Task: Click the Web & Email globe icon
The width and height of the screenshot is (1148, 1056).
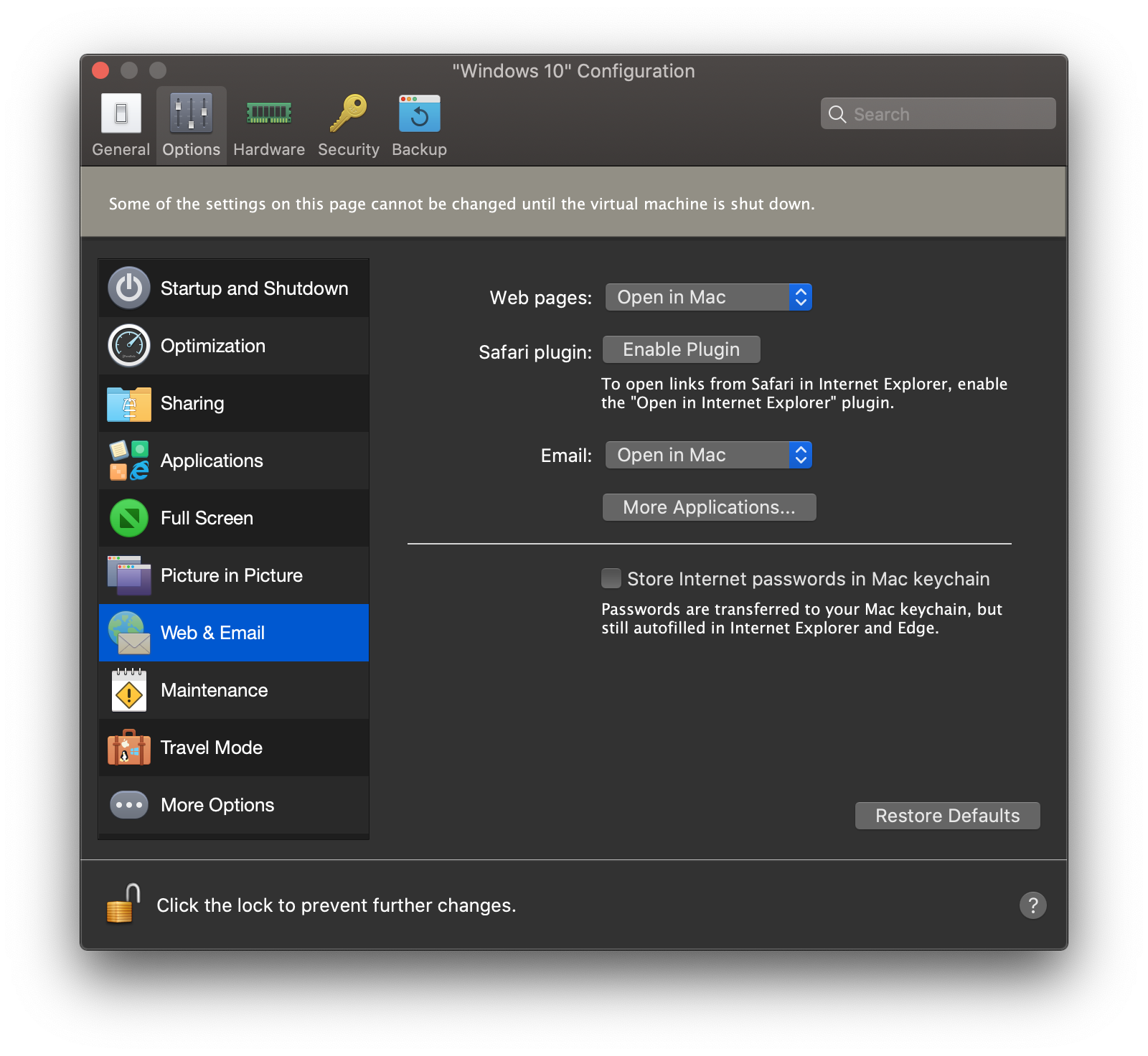Action: 129,633
